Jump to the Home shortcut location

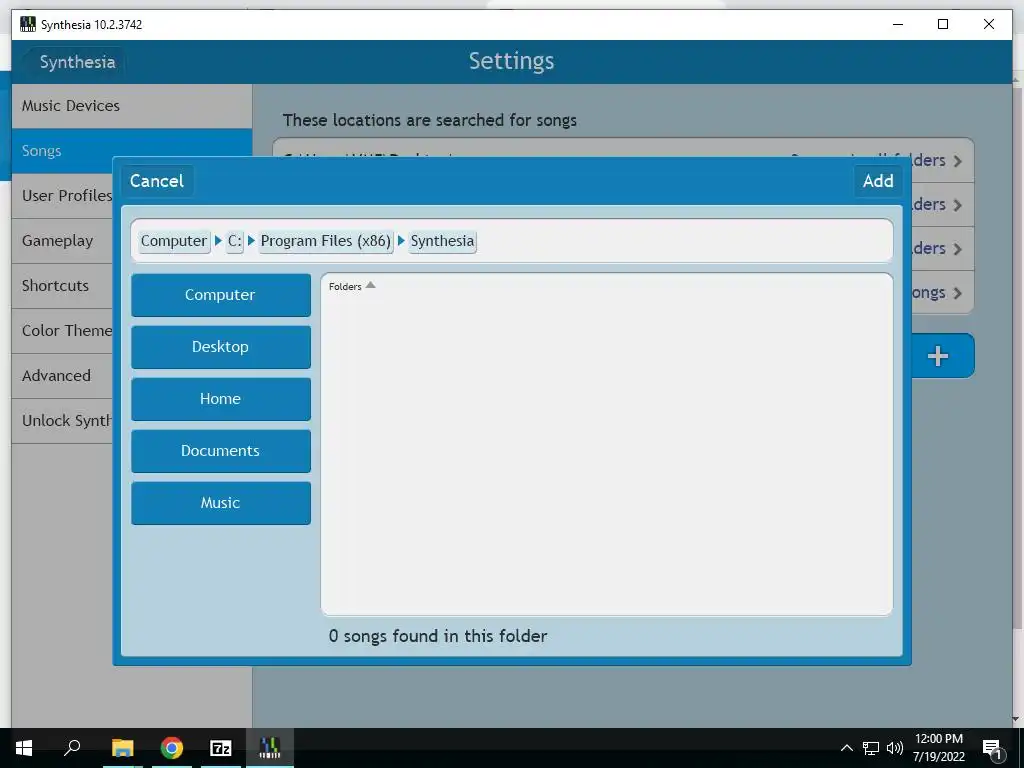pos(221,399)
